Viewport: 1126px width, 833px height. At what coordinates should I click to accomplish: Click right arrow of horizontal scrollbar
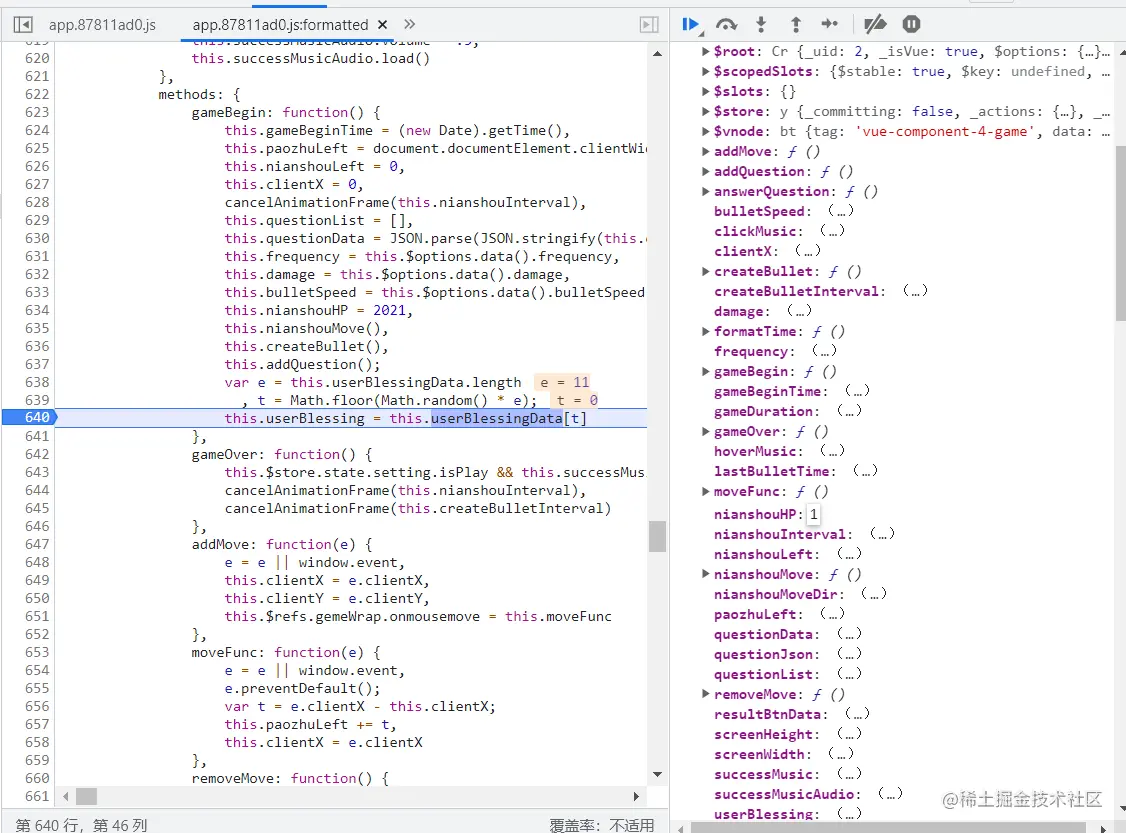click(x=636, y=796)
